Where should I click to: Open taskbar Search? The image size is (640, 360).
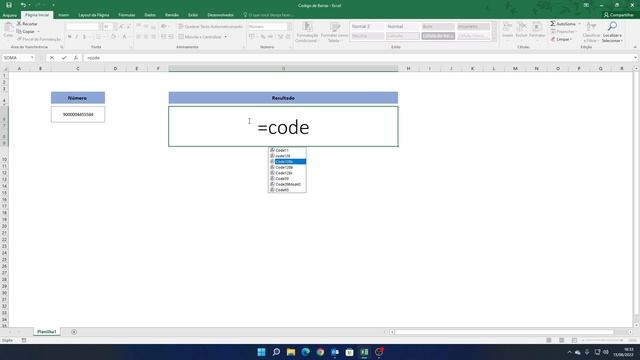coord(276,352)
